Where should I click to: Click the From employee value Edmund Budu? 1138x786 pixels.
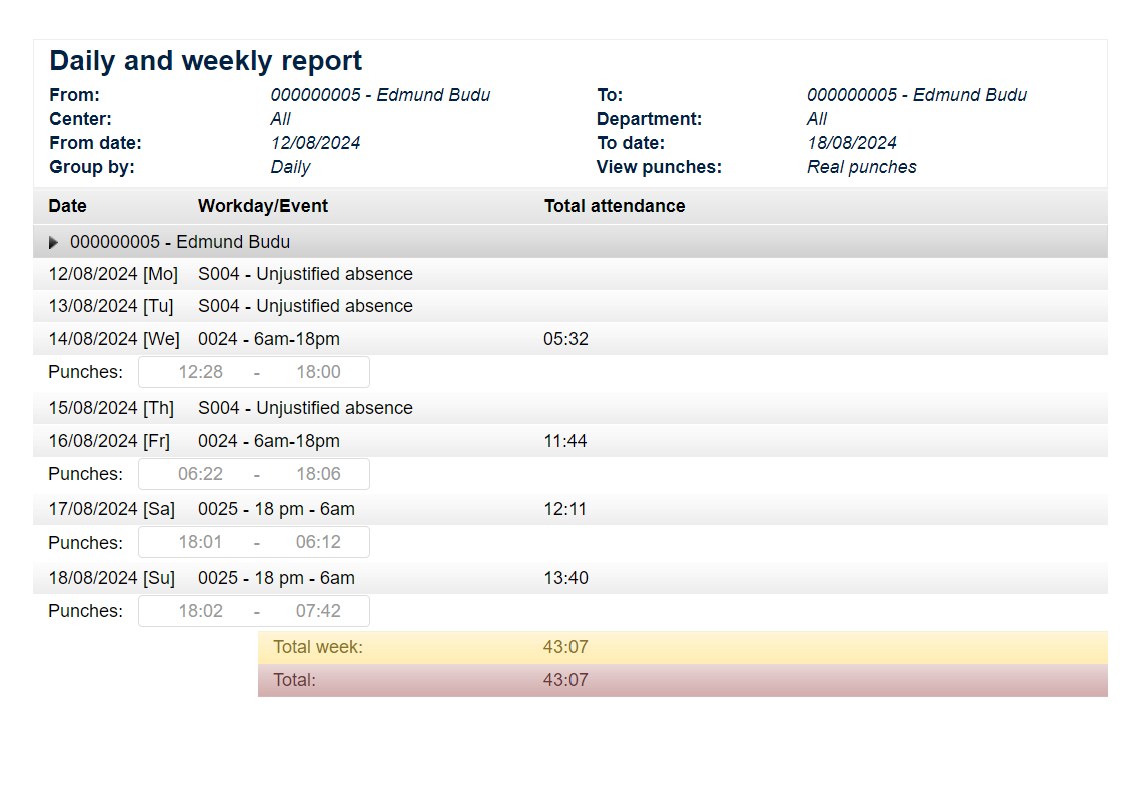380,95
